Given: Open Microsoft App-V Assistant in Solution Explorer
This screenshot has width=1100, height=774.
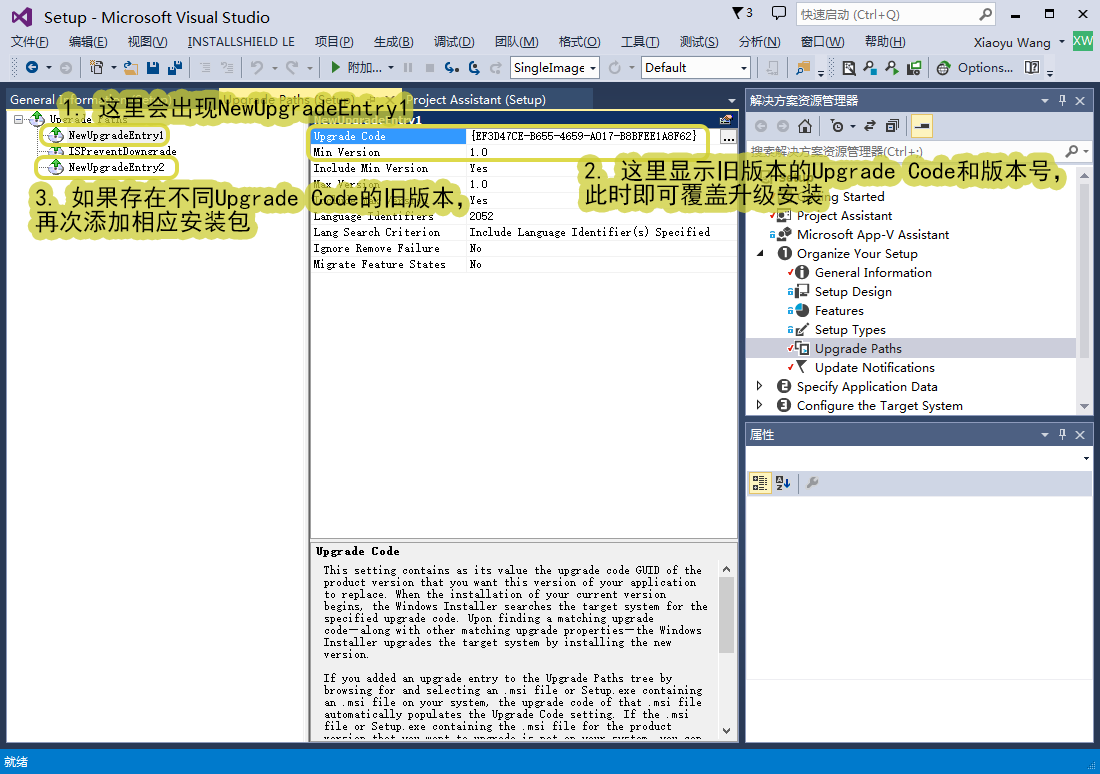Looking at the screenshot, I should (873, 234).
